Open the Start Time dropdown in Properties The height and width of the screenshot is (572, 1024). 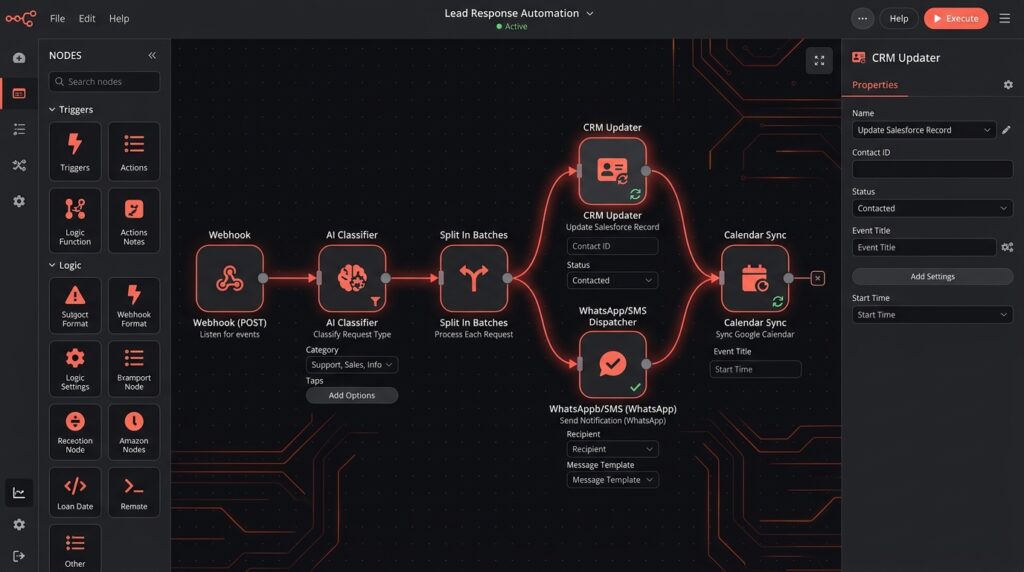click(933, 315)
